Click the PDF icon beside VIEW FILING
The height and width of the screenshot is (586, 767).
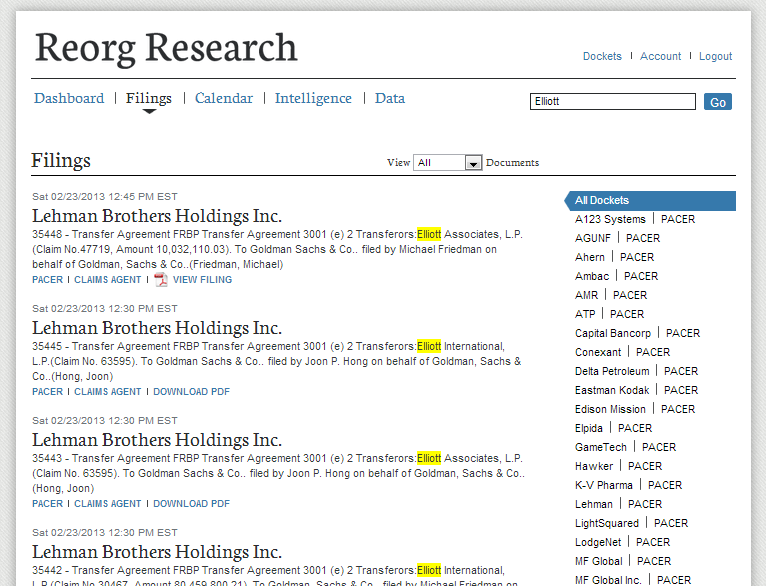point(161,280)
